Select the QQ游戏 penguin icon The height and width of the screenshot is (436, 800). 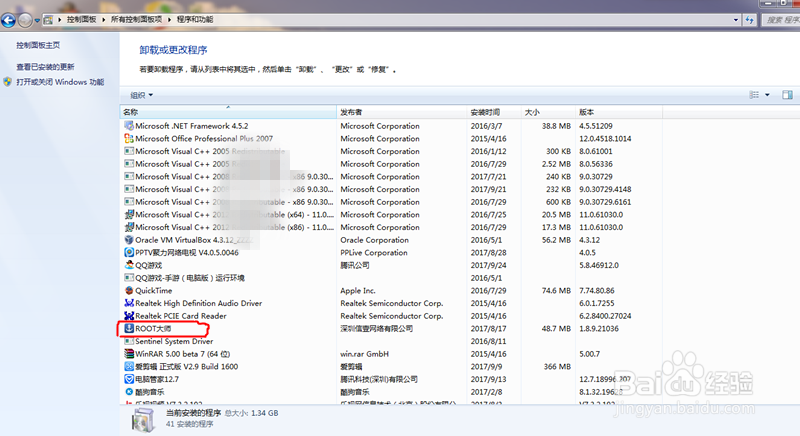pos(129,265)
